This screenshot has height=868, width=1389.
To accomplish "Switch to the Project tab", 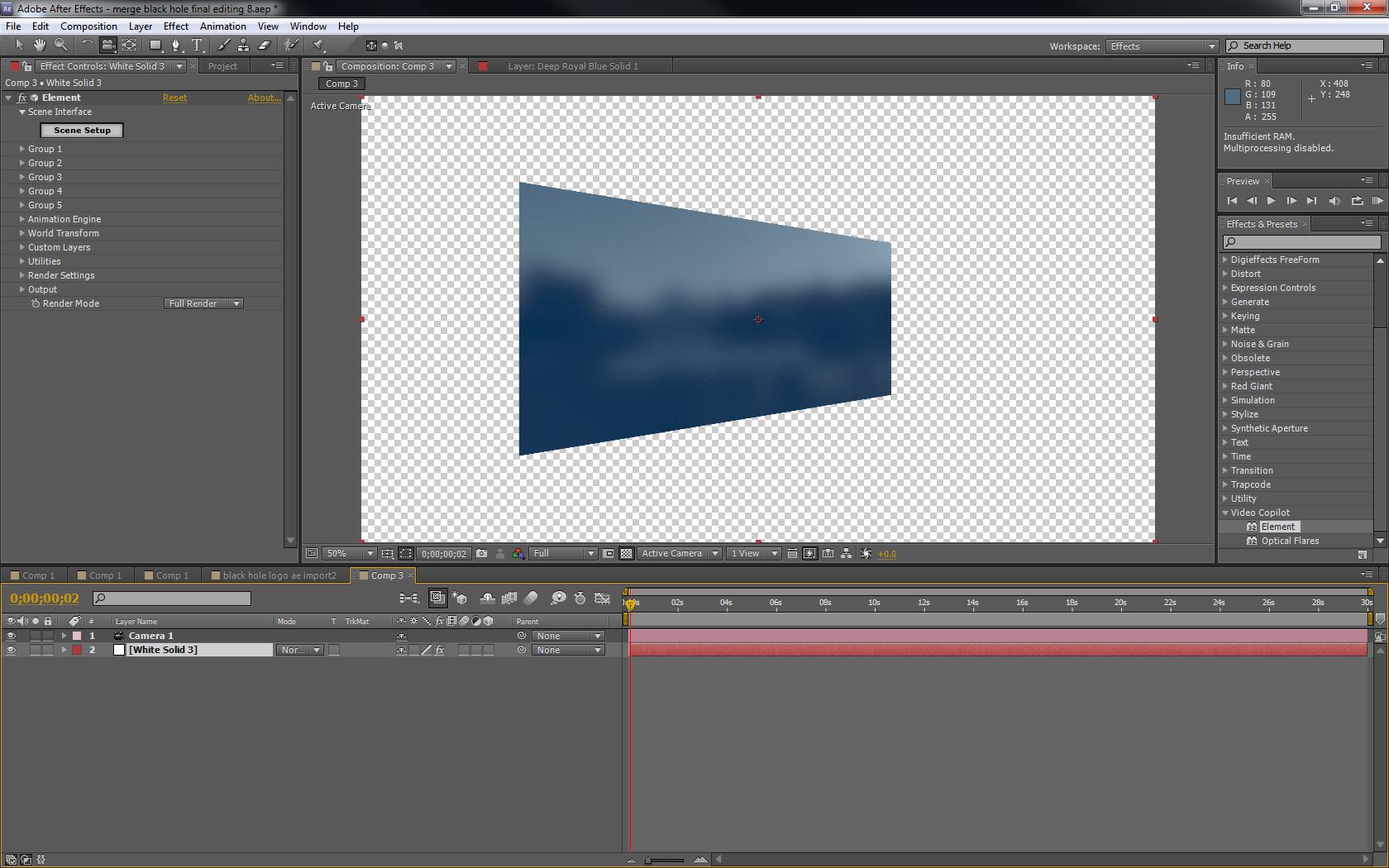I will (x=222, y=66).
